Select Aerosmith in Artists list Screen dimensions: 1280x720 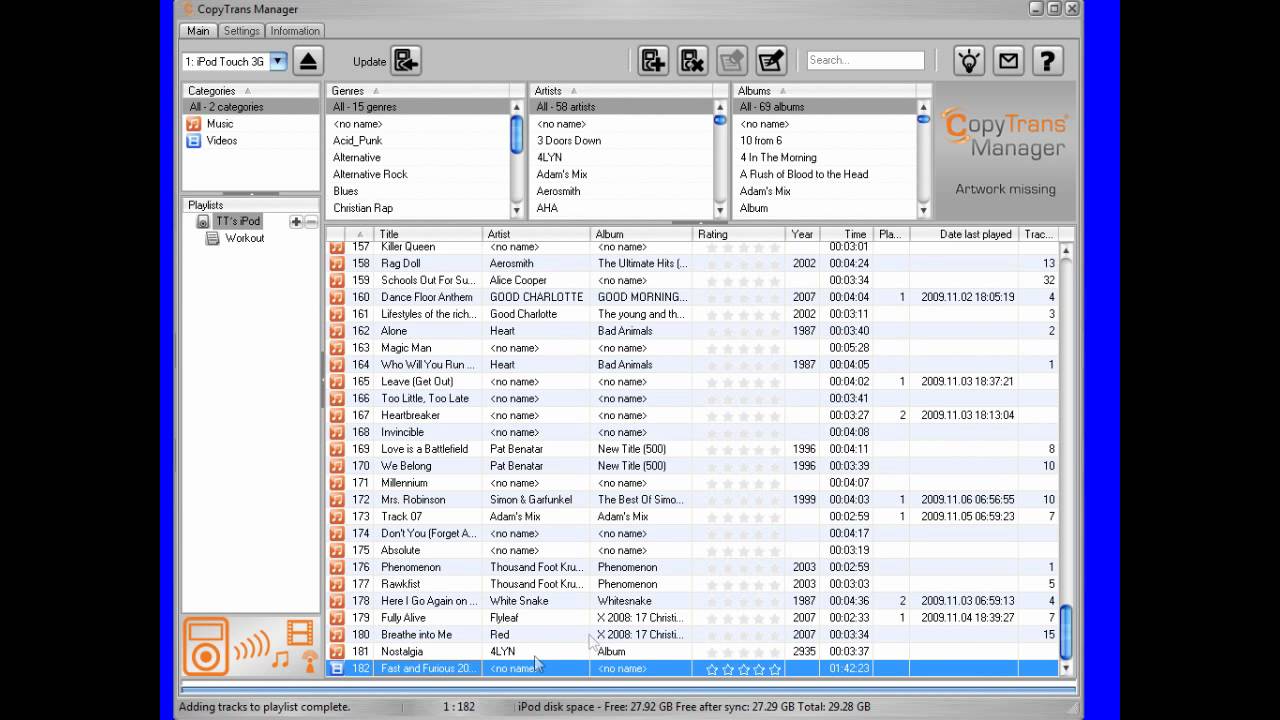[x=558, y=191]
